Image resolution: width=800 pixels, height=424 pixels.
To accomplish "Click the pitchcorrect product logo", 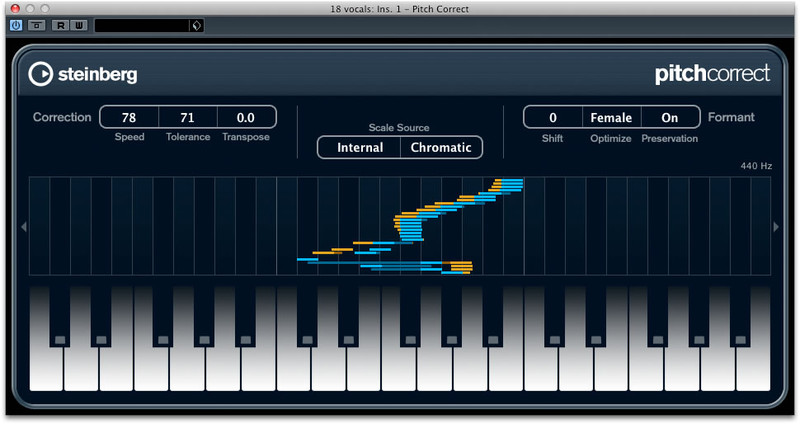I will [x=712, y=74].
